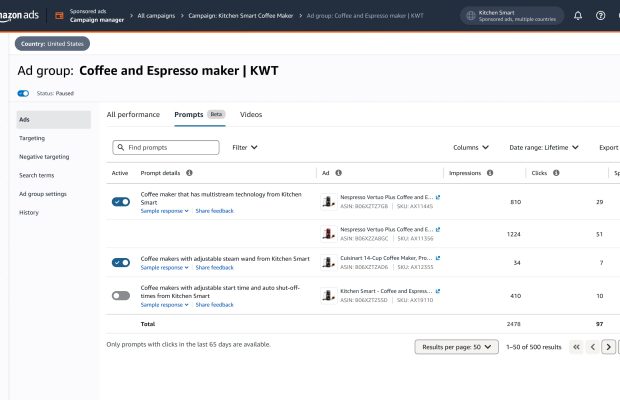Open the notifications bell
The width and height of the screenshot is (620, 400).
point(578,15)
